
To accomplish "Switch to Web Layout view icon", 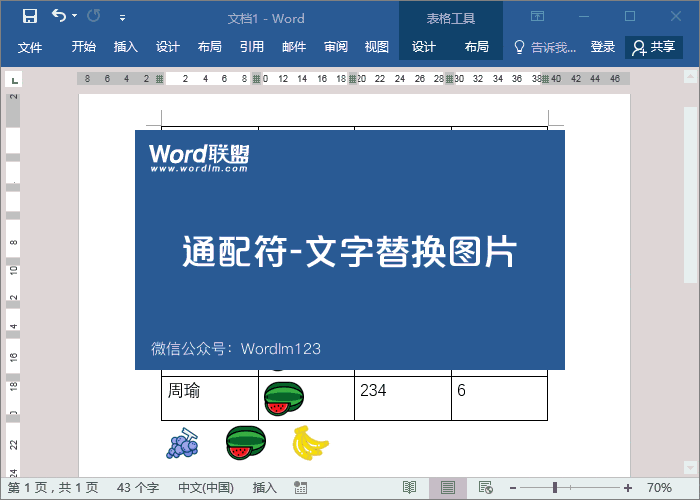I will (485, 488).
